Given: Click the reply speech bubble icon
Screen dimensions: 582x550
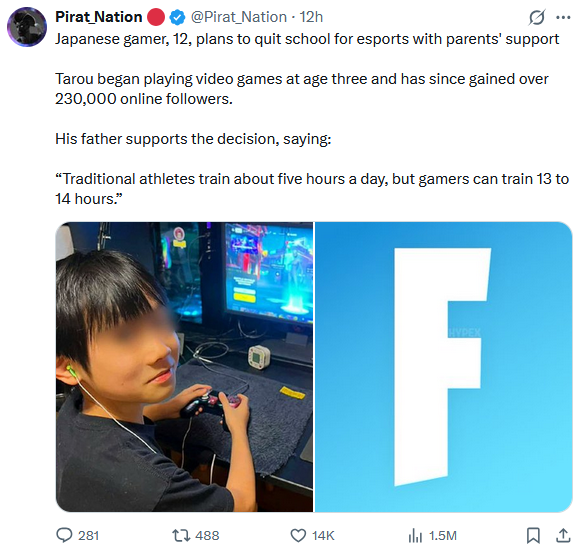Looking at the screenshot, I should (x=64, y=536).
